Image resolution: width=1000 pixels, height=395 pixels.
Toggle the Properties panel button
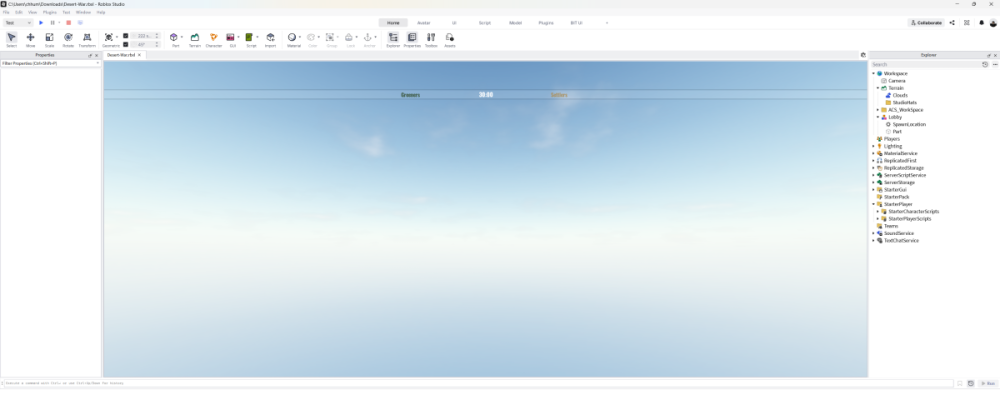(x=412, y=40)
